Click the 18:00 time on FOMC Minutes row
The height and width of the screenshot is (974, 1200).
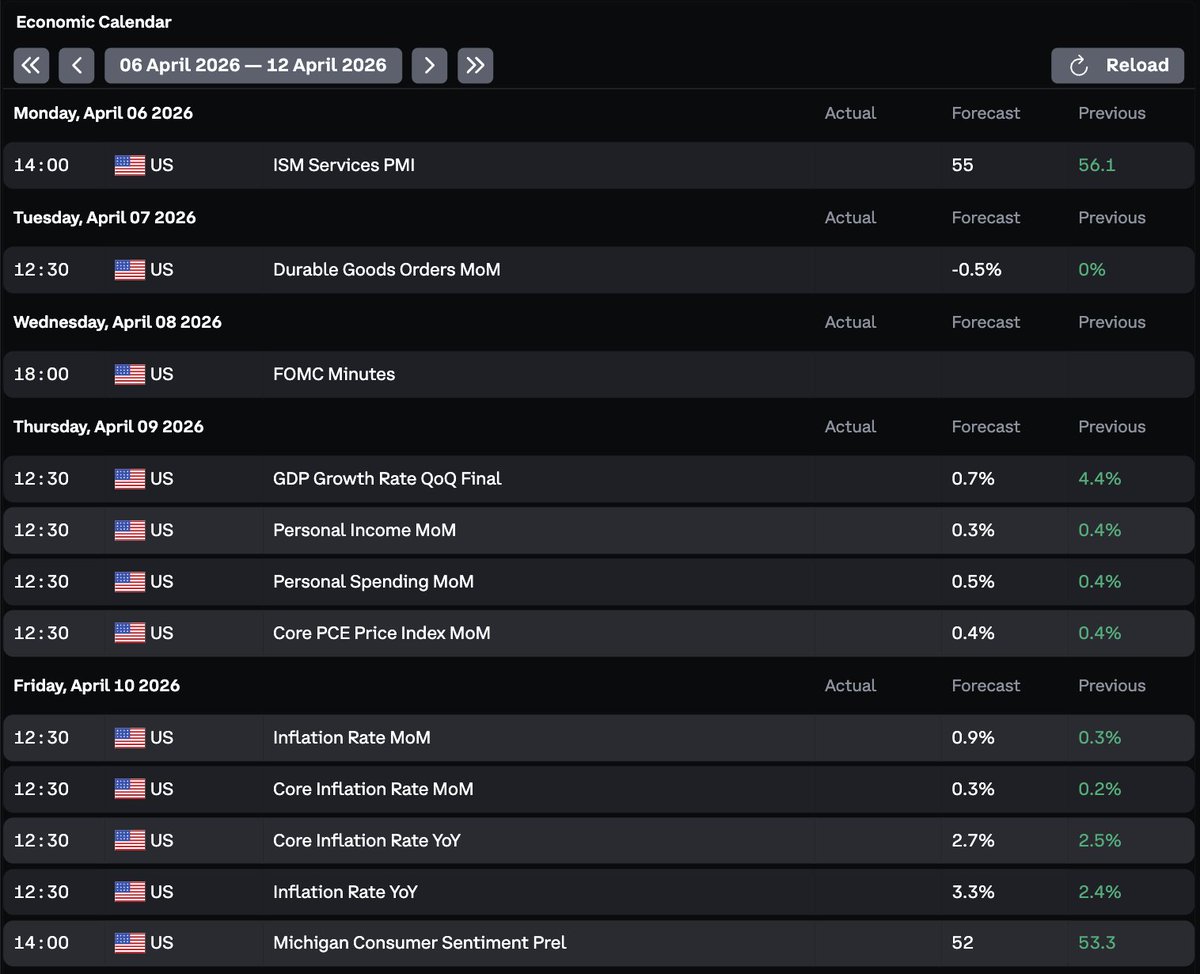click(x=41, y=374)
